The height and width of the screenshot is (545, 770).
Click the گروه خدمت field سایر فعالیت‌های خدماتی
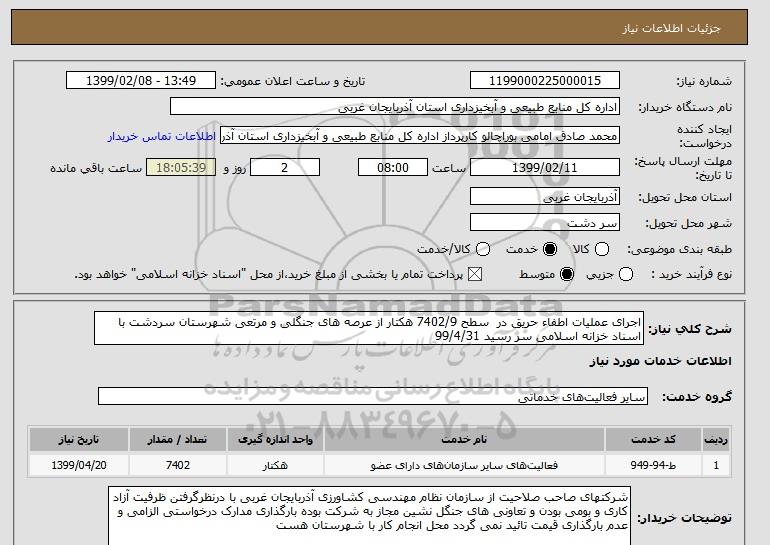(x=373, y=396)
